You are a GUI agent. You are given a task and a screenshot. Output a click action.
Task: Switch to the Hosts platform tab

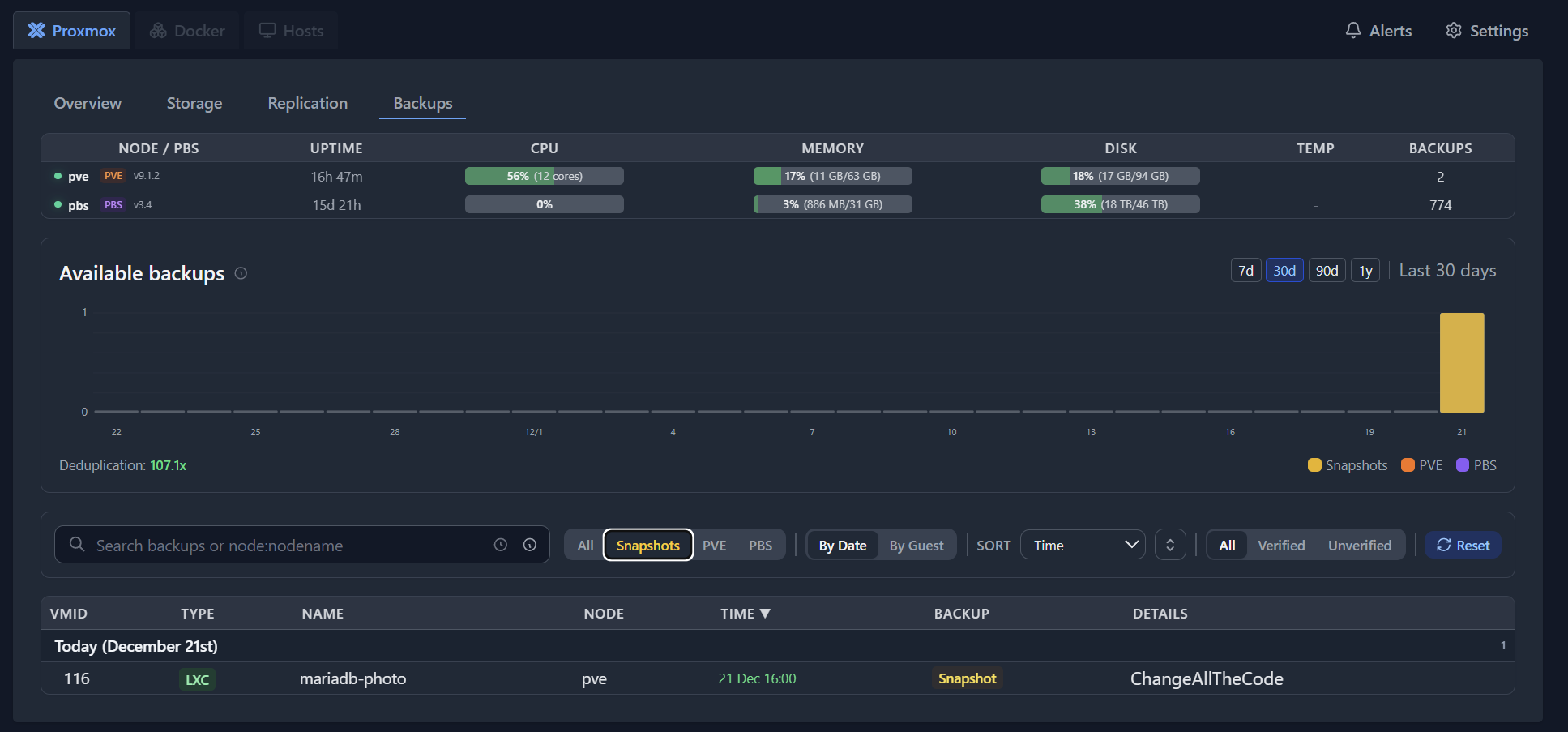click(x=291, y=31)
